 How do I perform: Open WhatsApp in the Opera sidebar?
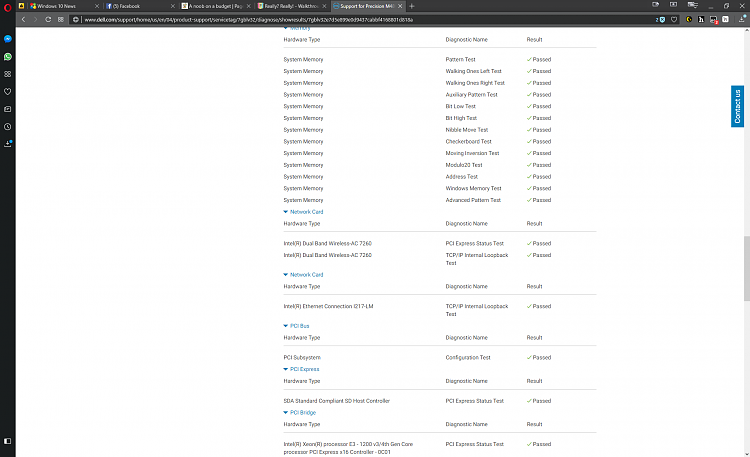tap(8, 56)
